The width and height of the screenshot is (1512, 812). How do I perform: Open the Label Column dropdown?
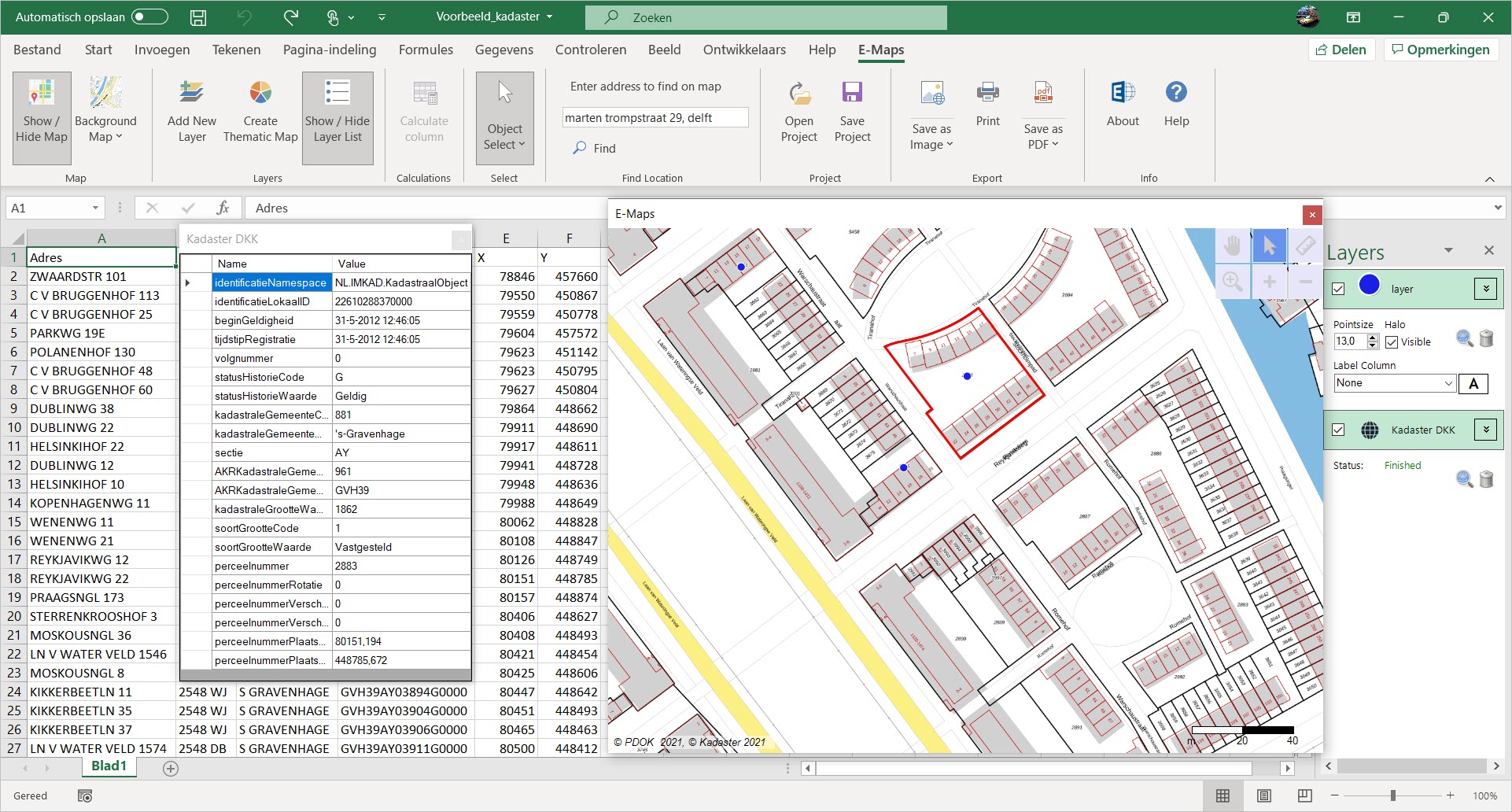click(1393, 383)
